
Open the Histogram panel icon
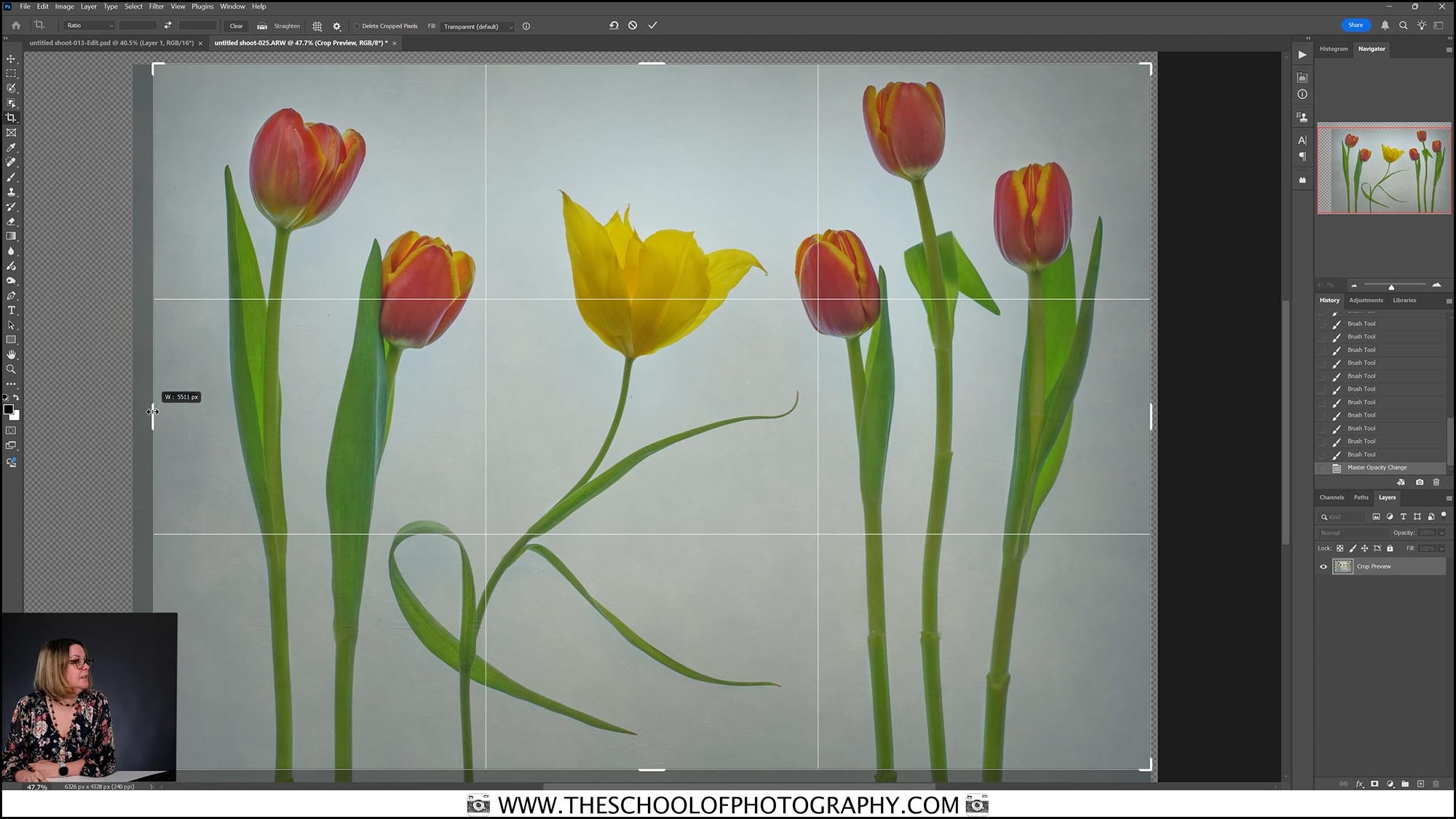(1333, 49)
